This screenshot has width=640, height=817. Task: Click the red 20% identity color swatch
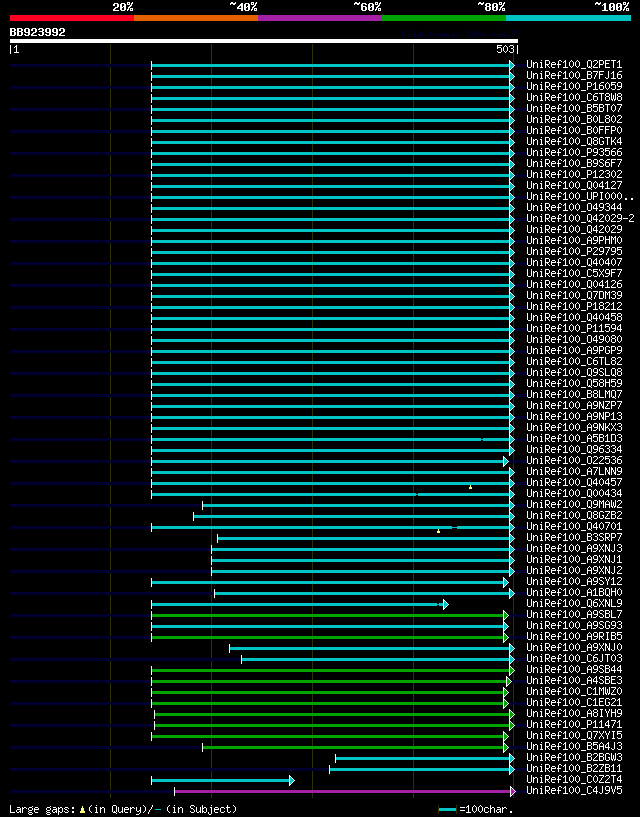(x=72, y=18)
